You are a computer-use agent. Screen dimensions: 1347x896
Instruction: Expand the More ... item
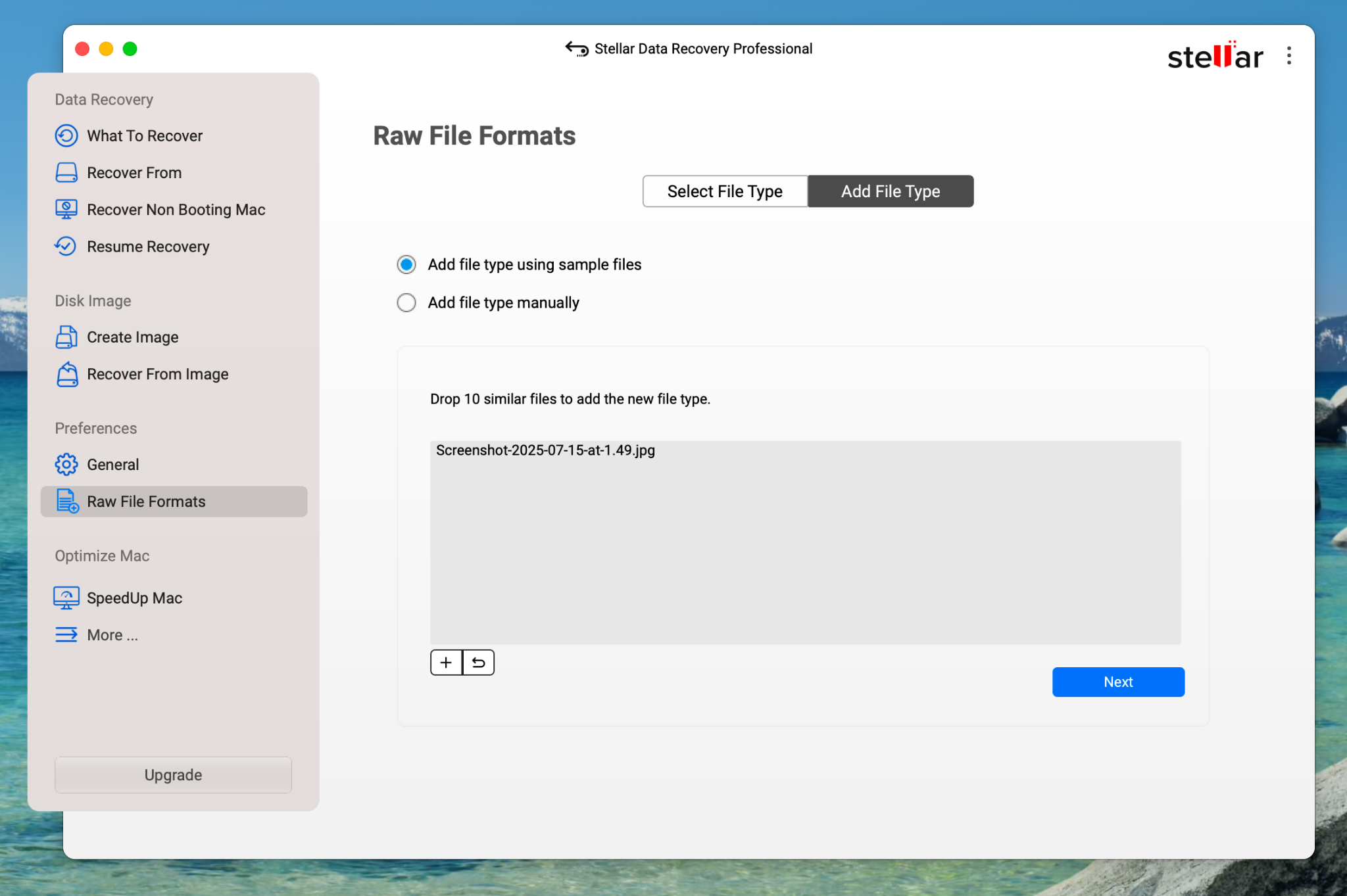(112, 635)
